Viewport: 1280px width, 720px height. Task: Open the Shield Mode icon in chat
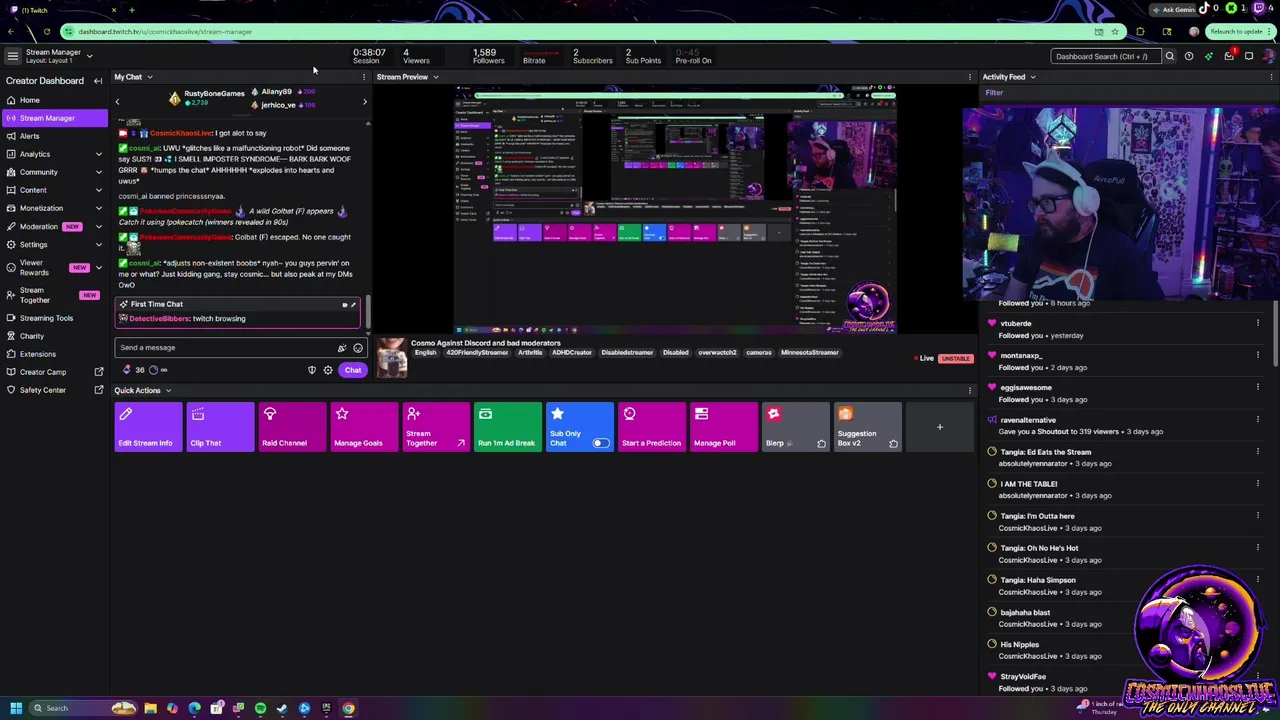coord(311,370)
